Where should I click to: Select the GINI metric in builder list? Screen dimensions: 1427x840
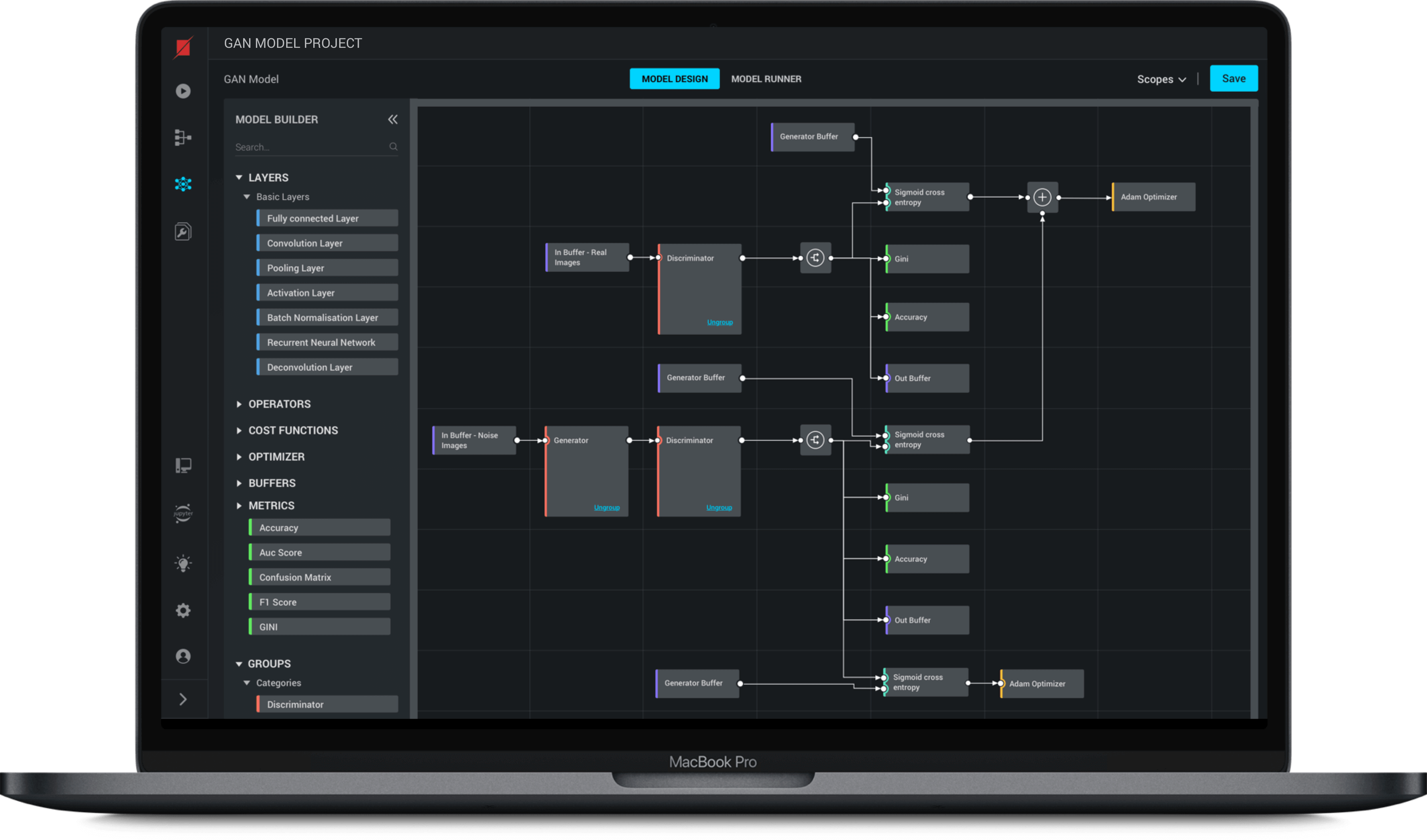319,627
